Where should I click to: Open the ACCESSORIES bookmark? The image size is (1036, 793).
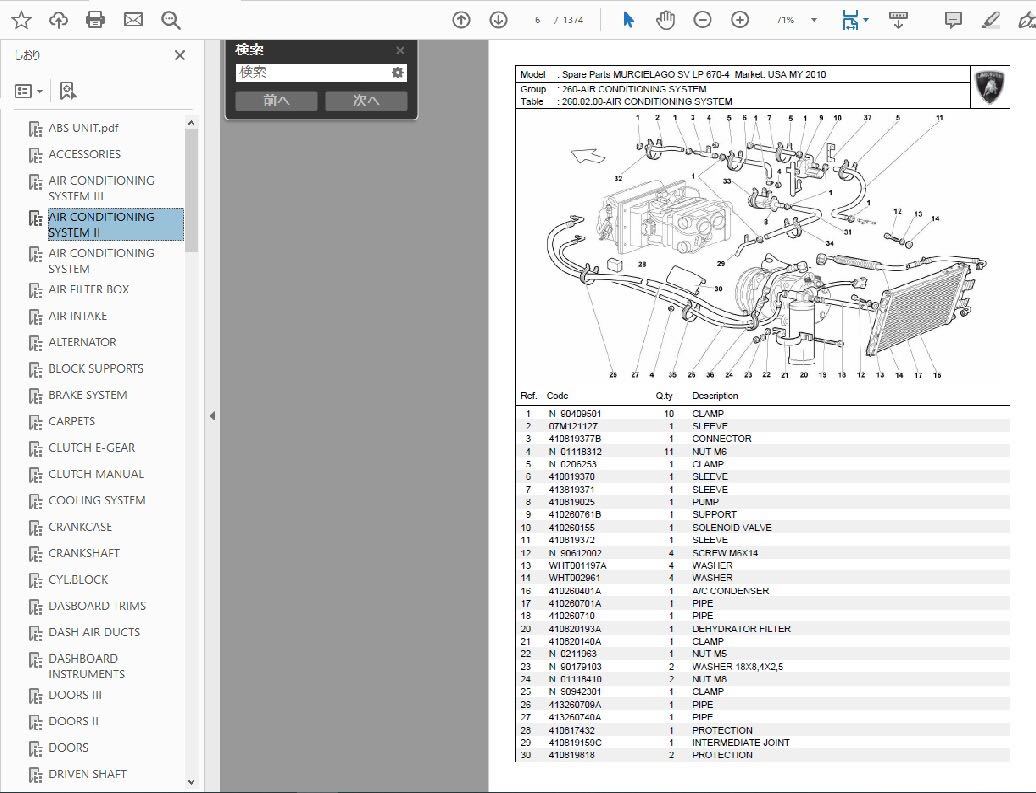(x=85, y=155)
